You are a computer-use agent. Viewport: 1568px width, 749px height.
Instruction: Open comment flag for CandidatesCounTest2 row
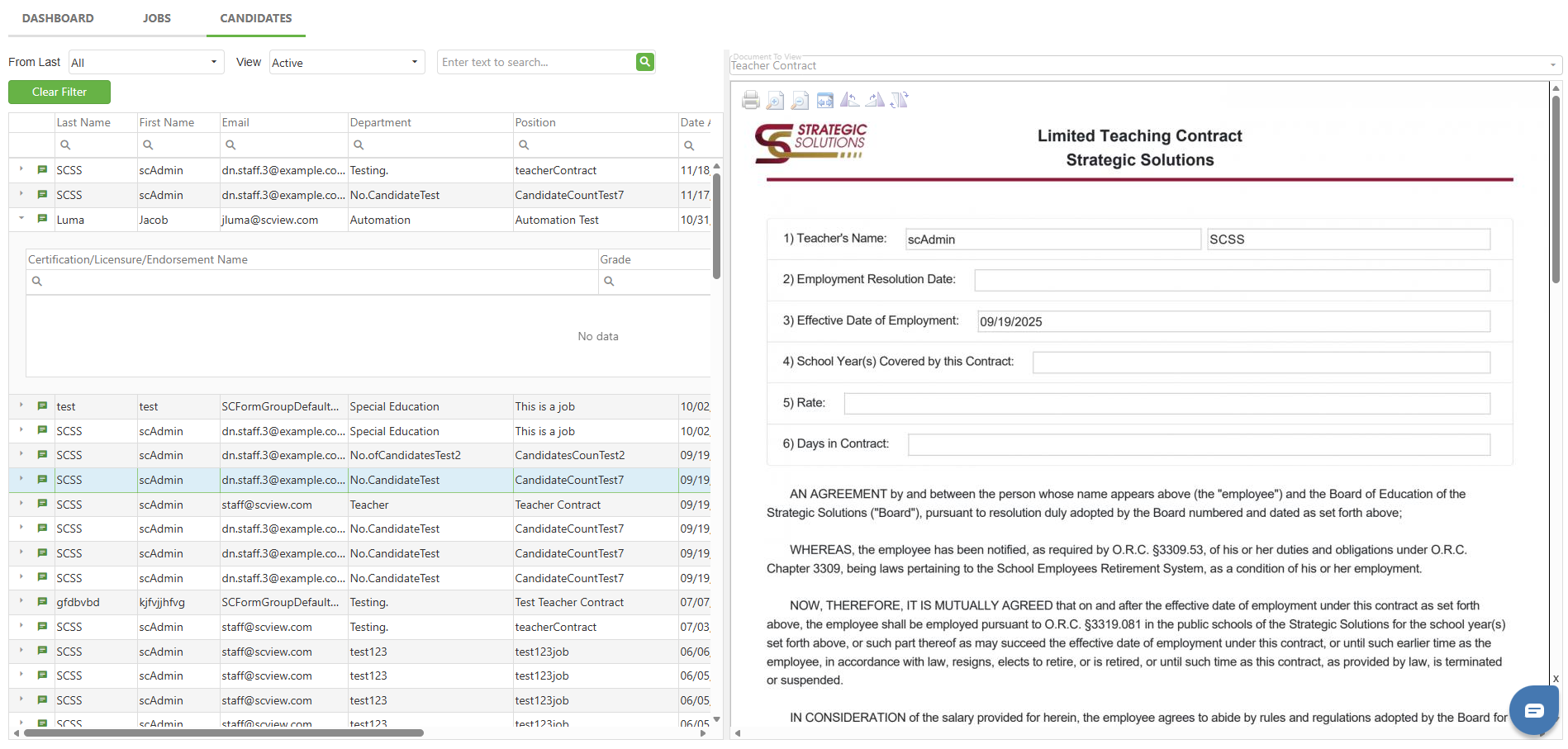pos(42,454)
